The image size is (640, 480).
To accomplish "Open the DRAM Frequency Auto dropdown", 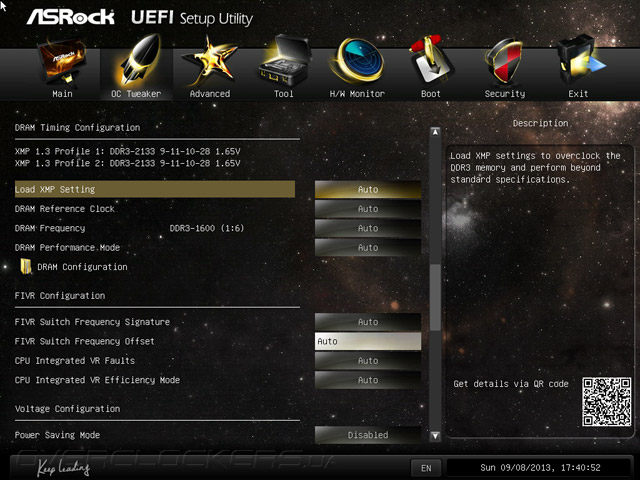I will pos(368,228).
